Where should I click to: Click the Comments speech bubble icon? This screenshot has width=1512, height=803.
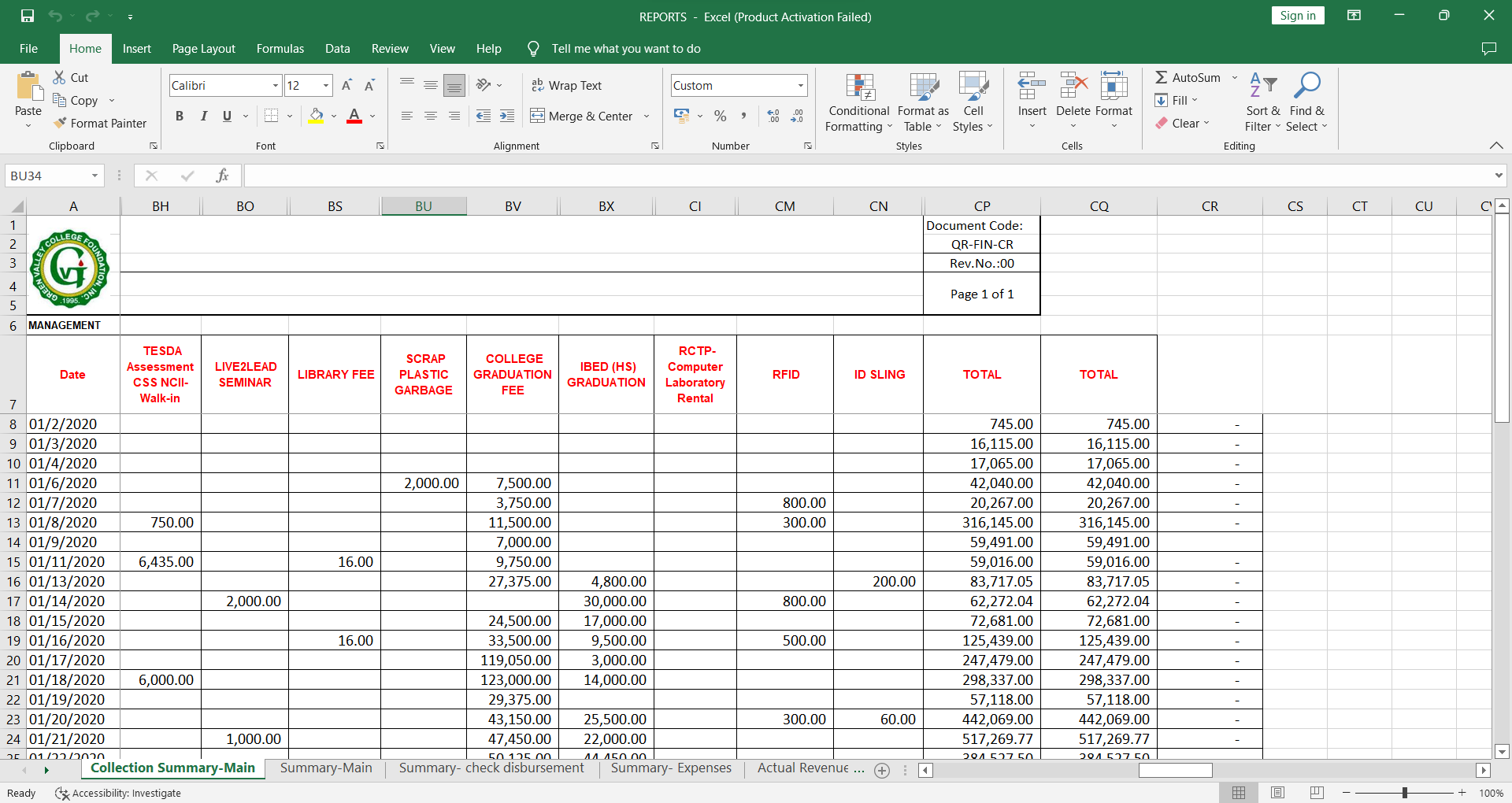tap(1488, 49)
